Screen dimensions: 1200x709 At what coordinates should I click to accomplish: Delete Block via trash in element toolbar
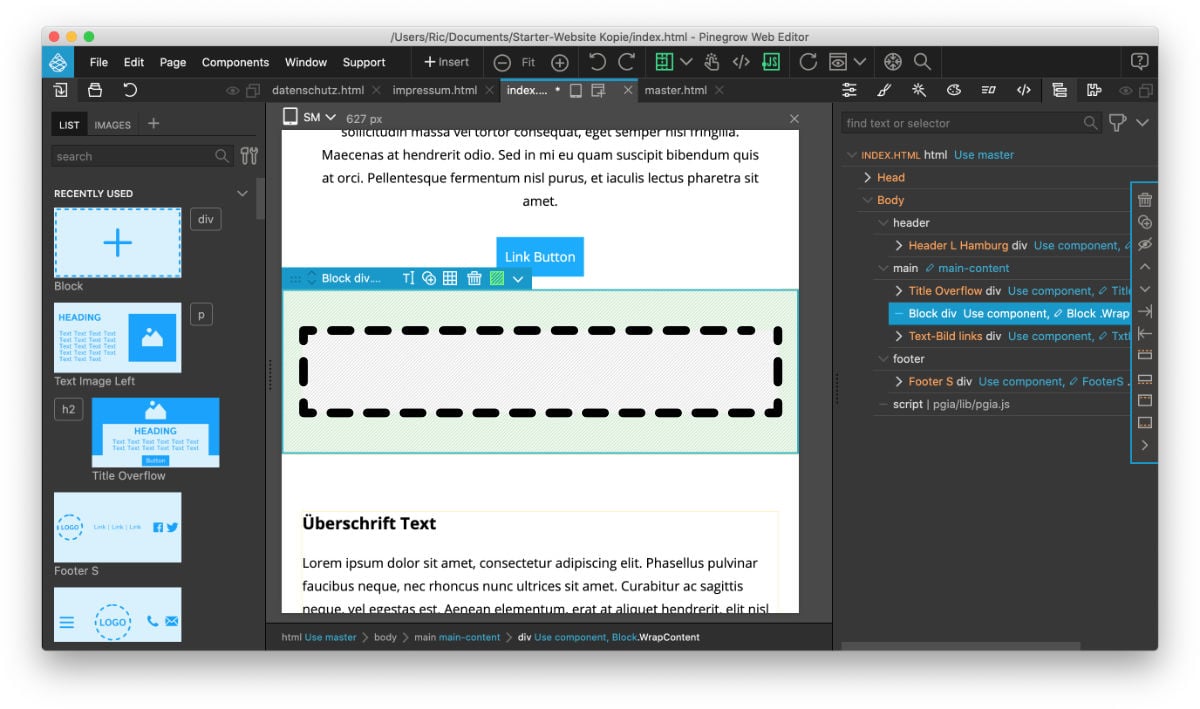[474, 279]
